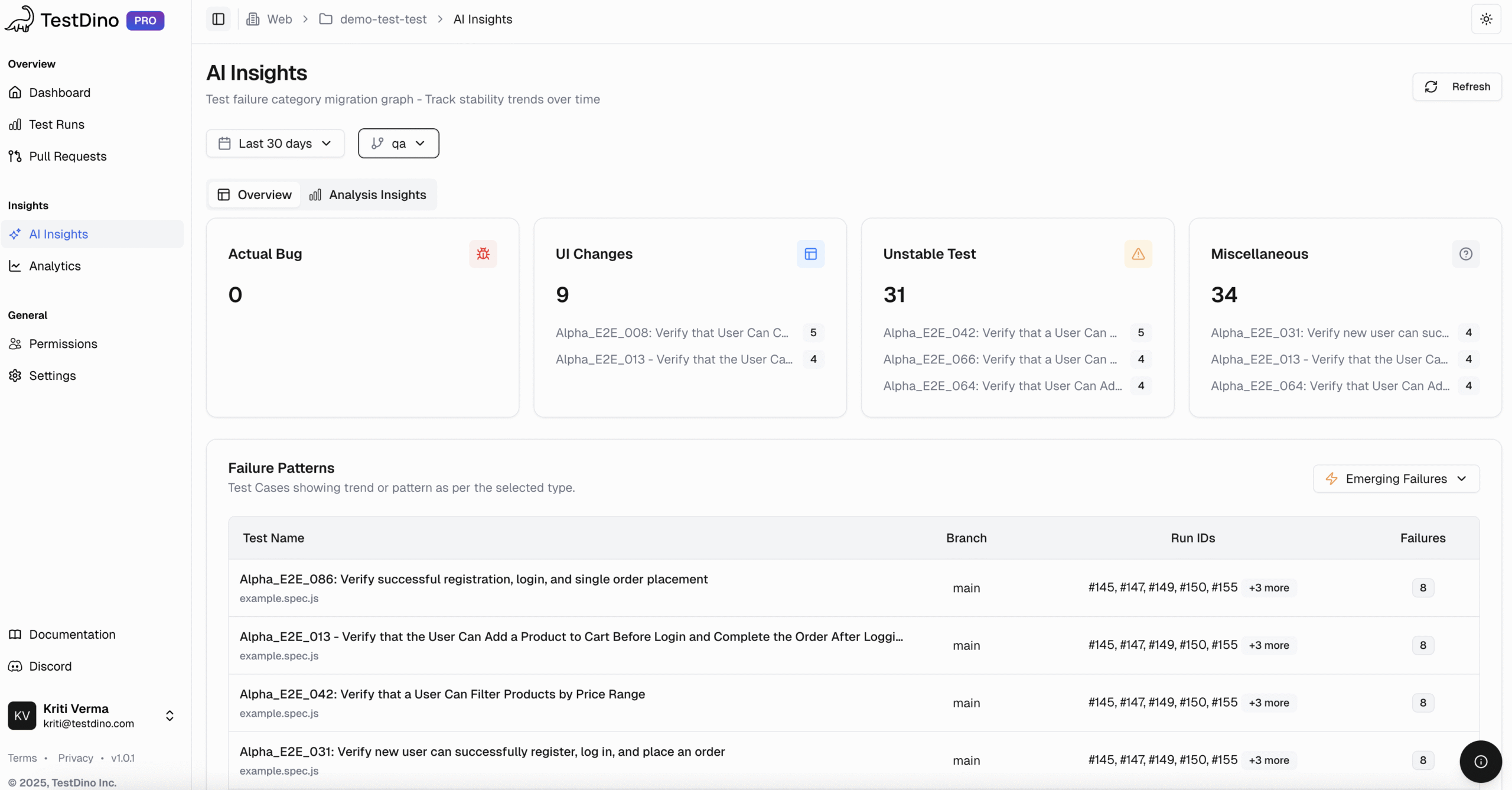The image size is (1512, 790).
Task: Open test Alpha_E2E_042 Filter Products by Price Range
Action: 442,694
